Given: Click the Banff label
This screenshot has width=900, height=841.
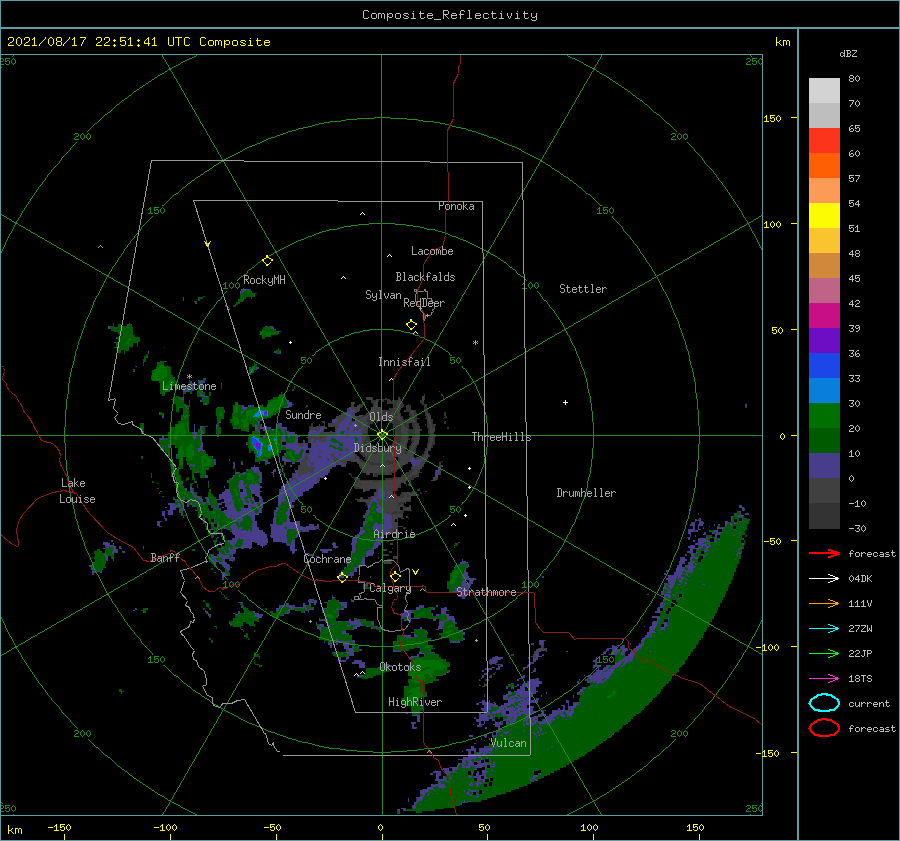Looking at the screenshot, I should [165, 557].
